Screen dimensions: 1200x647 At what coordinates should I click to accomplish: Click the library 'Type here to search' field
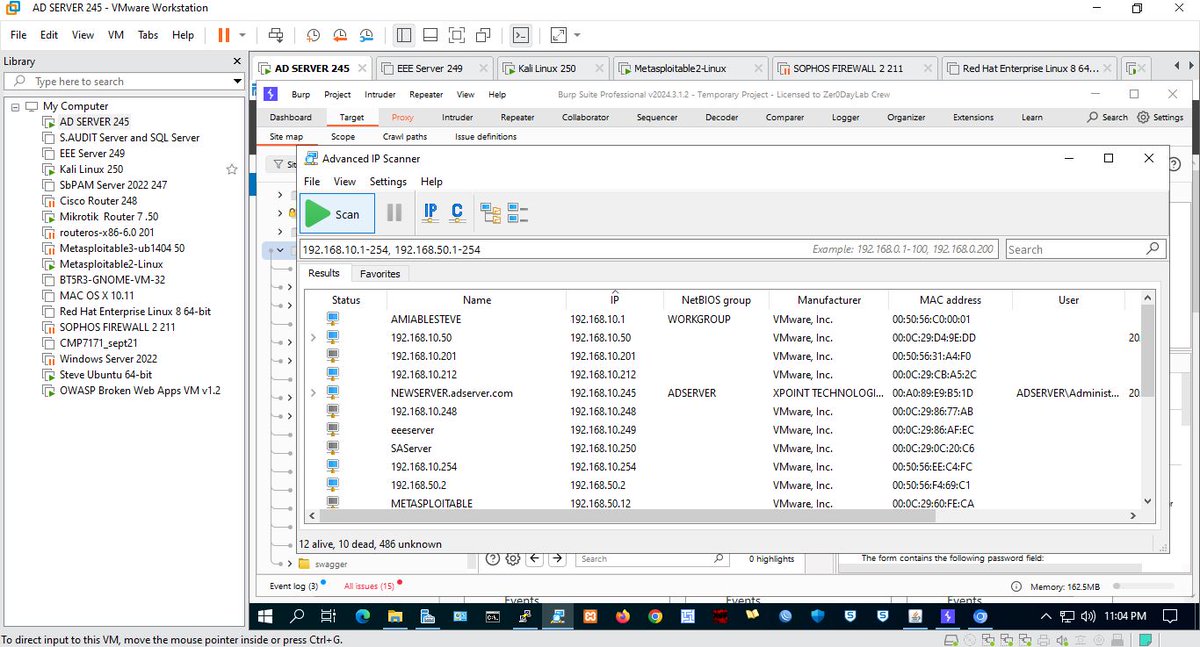[x=124, y=81]
